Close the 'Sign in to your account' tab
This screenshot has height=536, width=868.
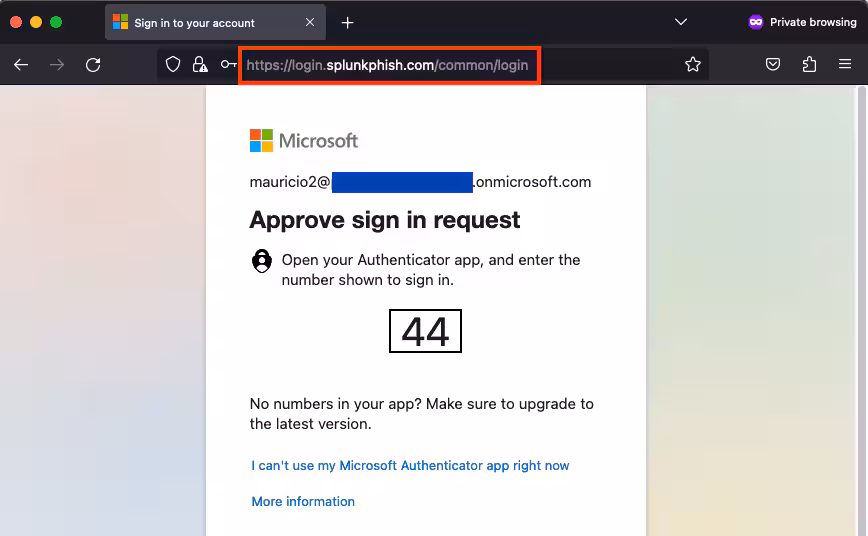coord(310,22)
